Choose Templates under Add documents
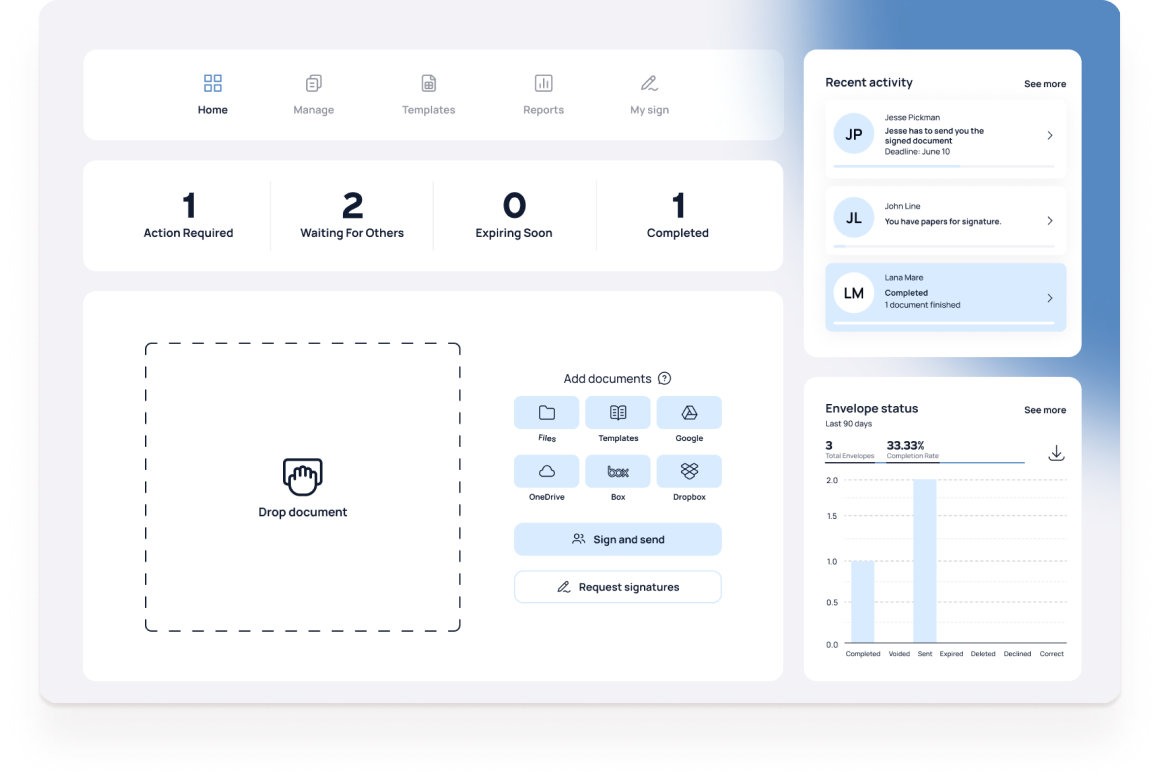Screen dimensions: 1160x783 618,413
